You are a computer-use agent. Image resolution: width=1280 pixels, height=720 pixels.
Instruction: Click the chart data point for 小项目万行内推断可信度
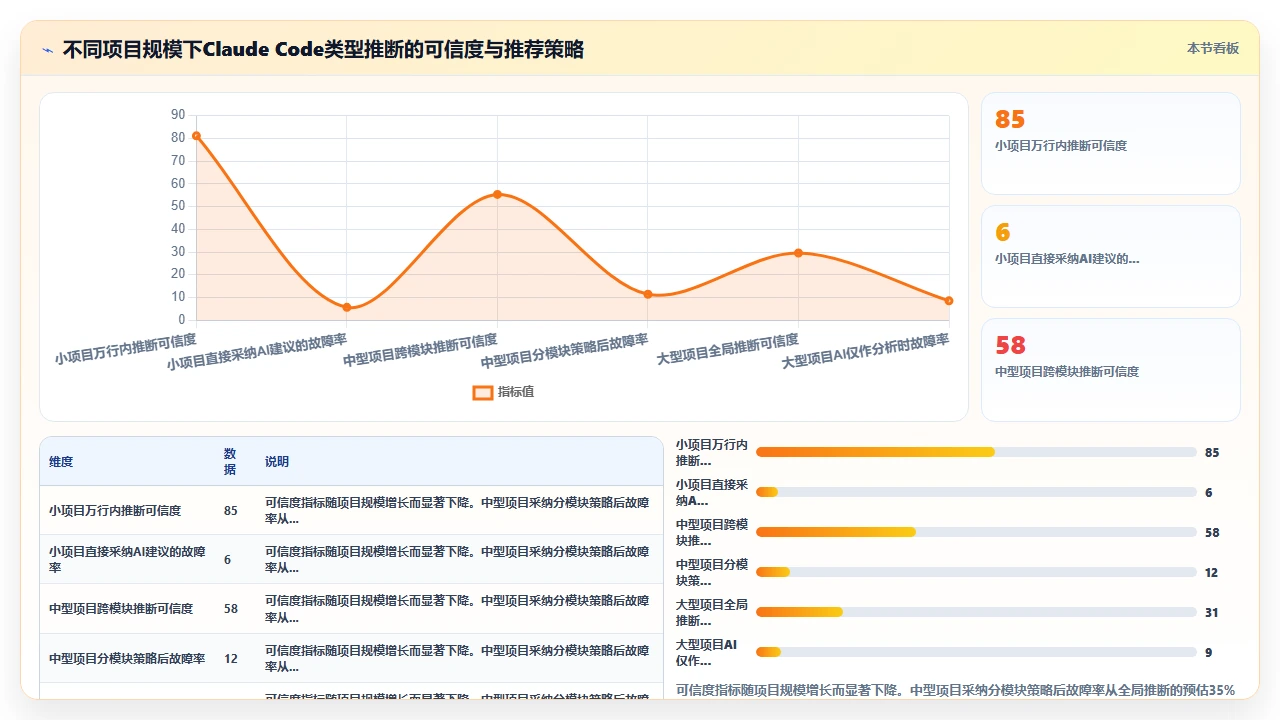click(x=196, y=136)
